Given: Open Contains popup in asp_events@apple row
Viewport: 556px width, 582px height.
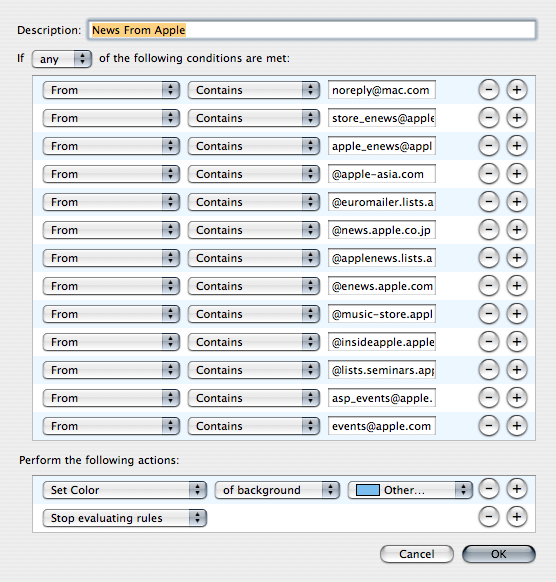Looking at the screenshot, I should click(254, 398).
